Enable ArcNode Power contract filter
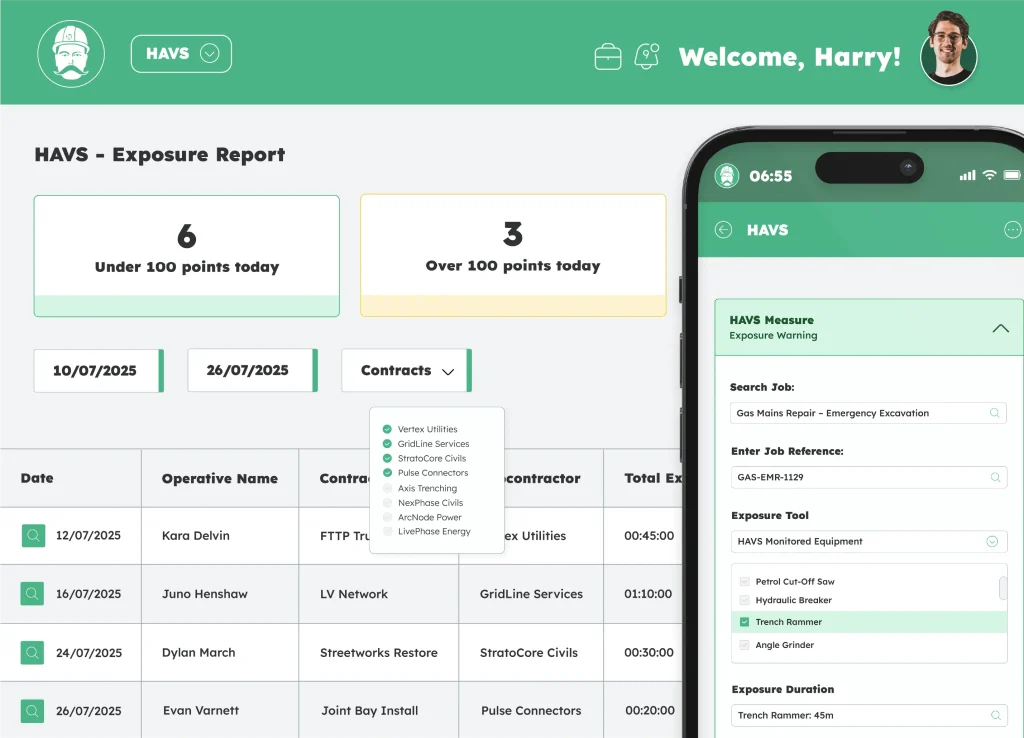 387,517
